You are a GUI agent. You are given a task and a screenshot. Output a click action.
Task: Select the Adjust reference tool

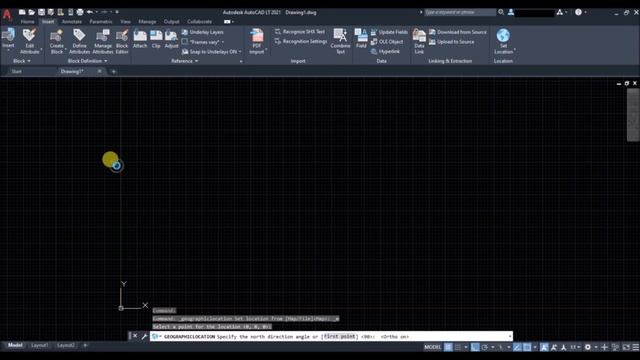171,39
